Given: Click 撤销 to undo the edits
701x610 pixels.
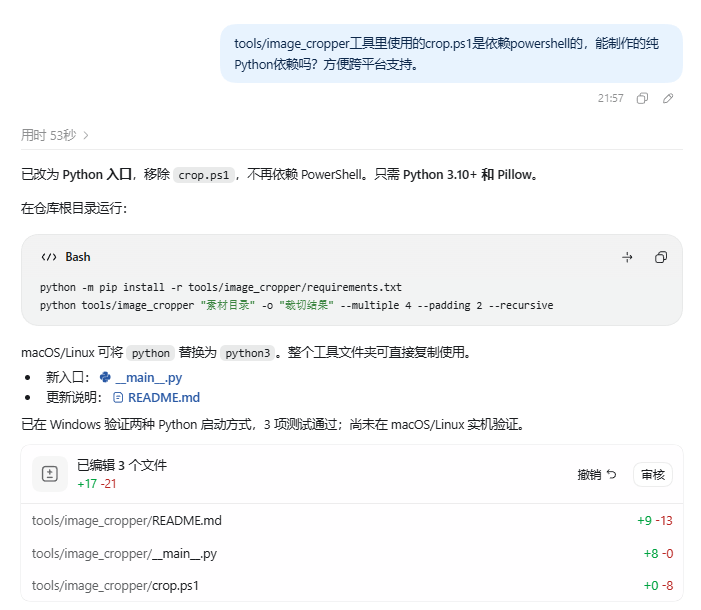Looking at the screenshot, I should click(x=597, y=474).
